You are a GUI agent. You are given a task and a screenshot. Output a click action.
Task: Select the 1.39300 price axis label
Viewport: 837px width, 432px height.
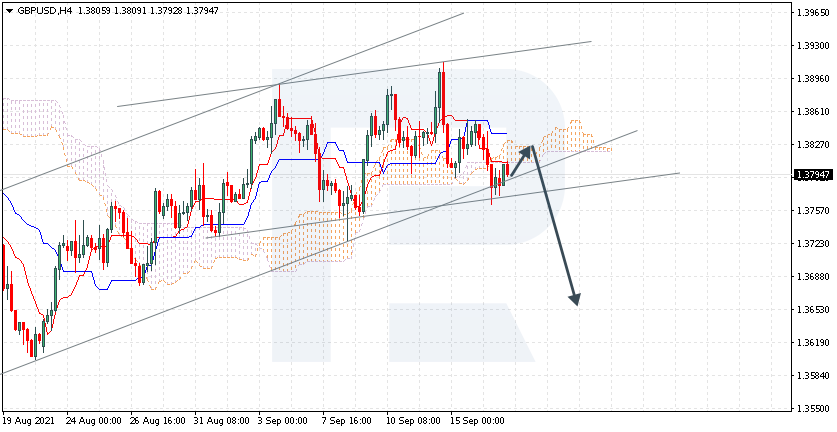[x=811, y=46]
